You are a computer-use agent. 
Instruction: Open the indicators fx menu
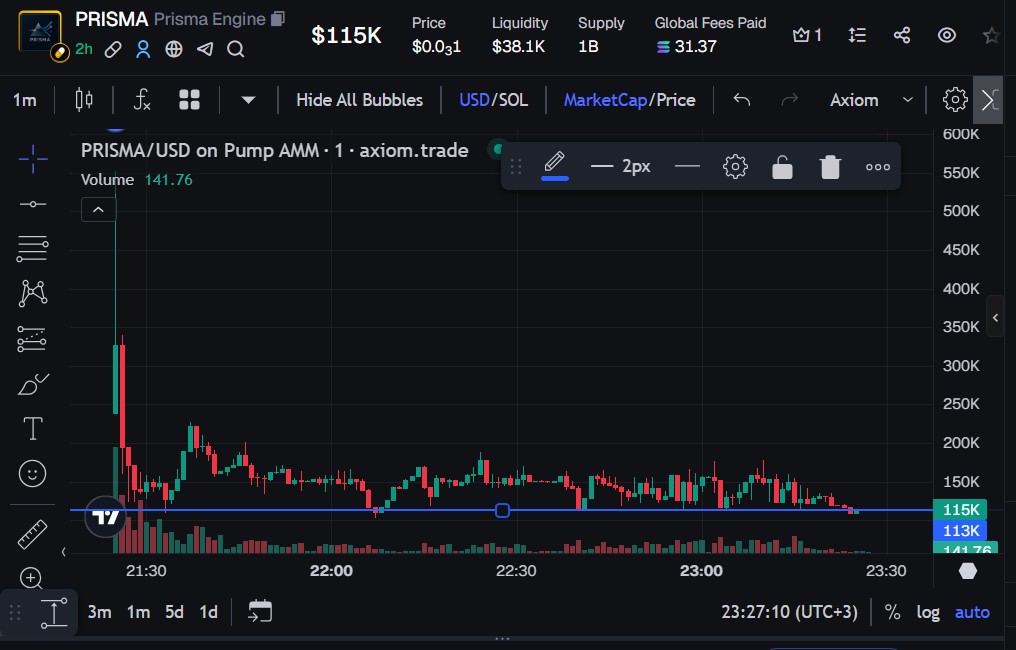click(142, 100)
